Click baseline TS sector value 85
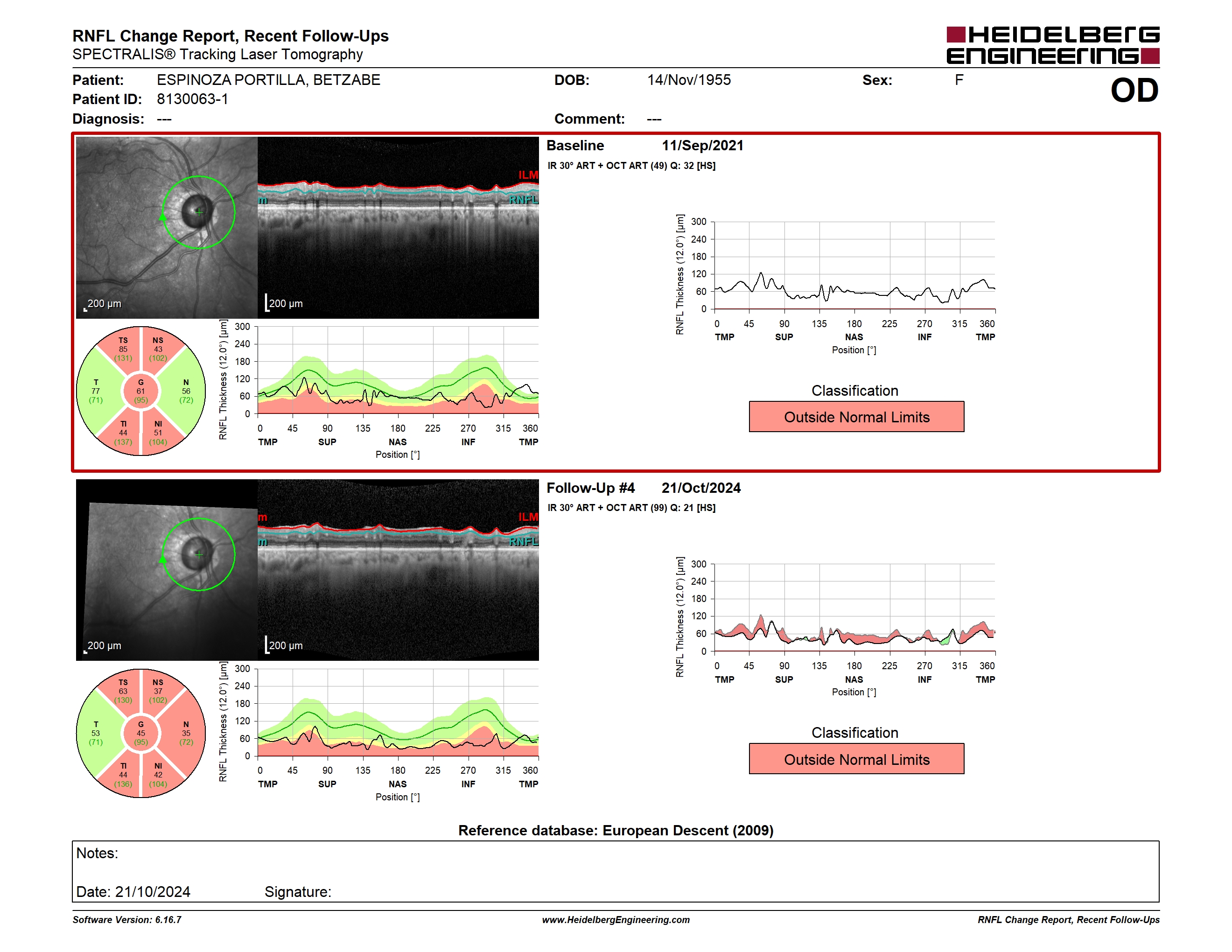 123,349
